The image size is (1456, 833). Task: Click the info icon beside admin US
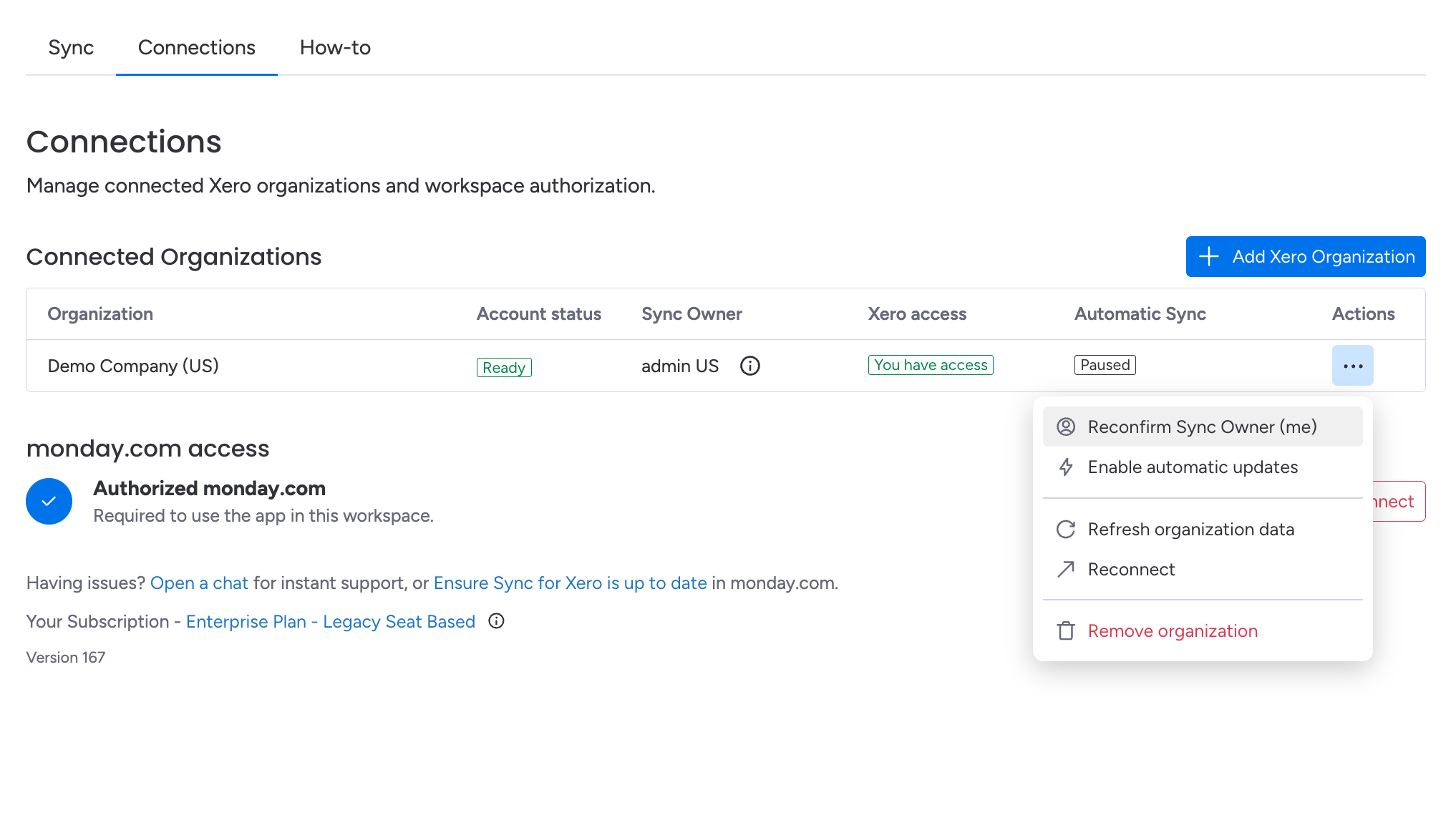[749, 366]
